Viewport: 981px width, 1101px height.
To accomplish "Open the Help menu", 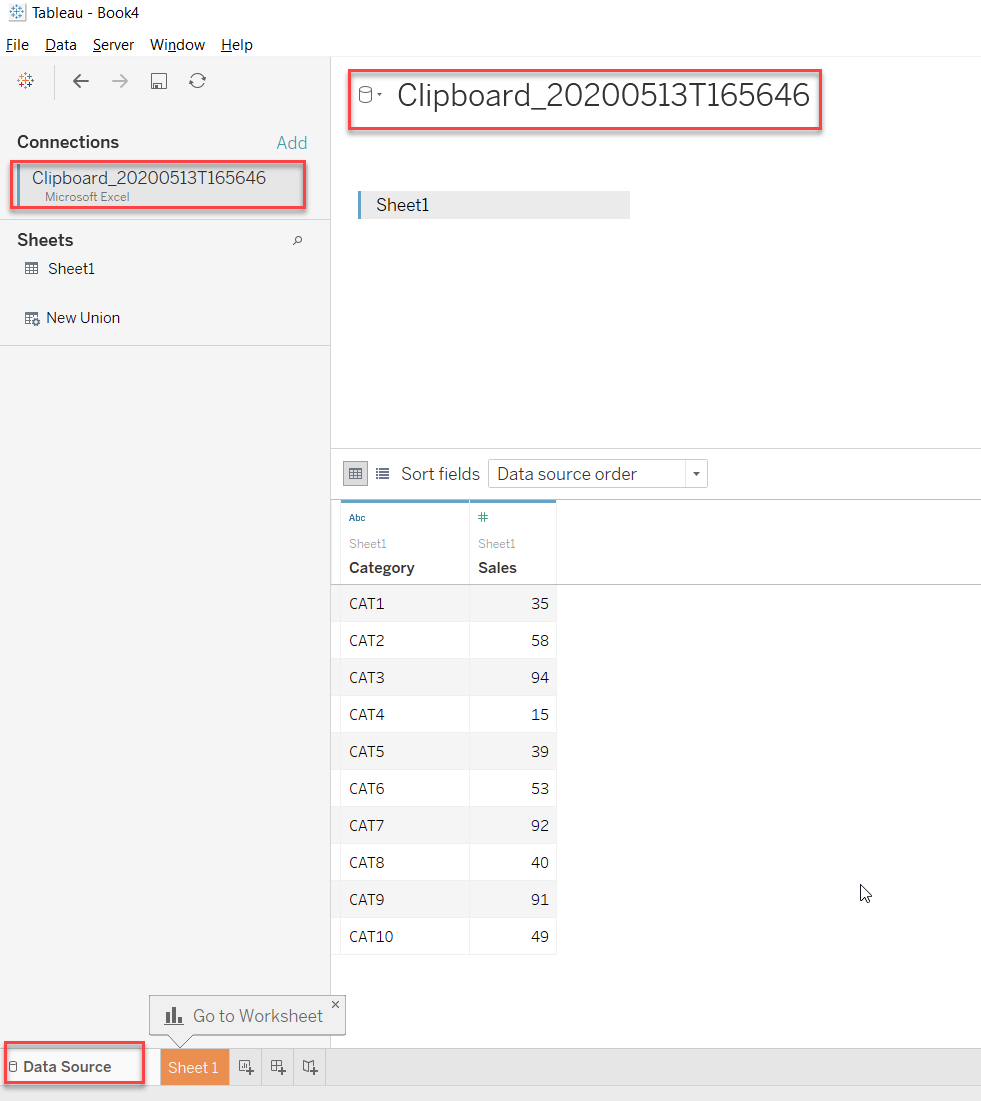I will click(x=237, y=45).
